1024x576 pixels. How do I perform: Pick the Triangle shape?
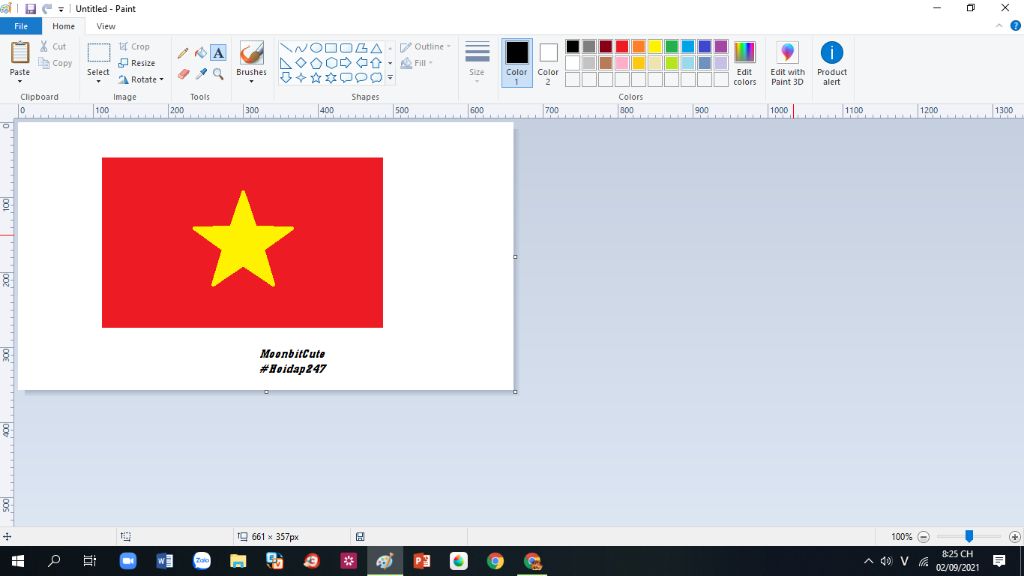coord(376,48)
